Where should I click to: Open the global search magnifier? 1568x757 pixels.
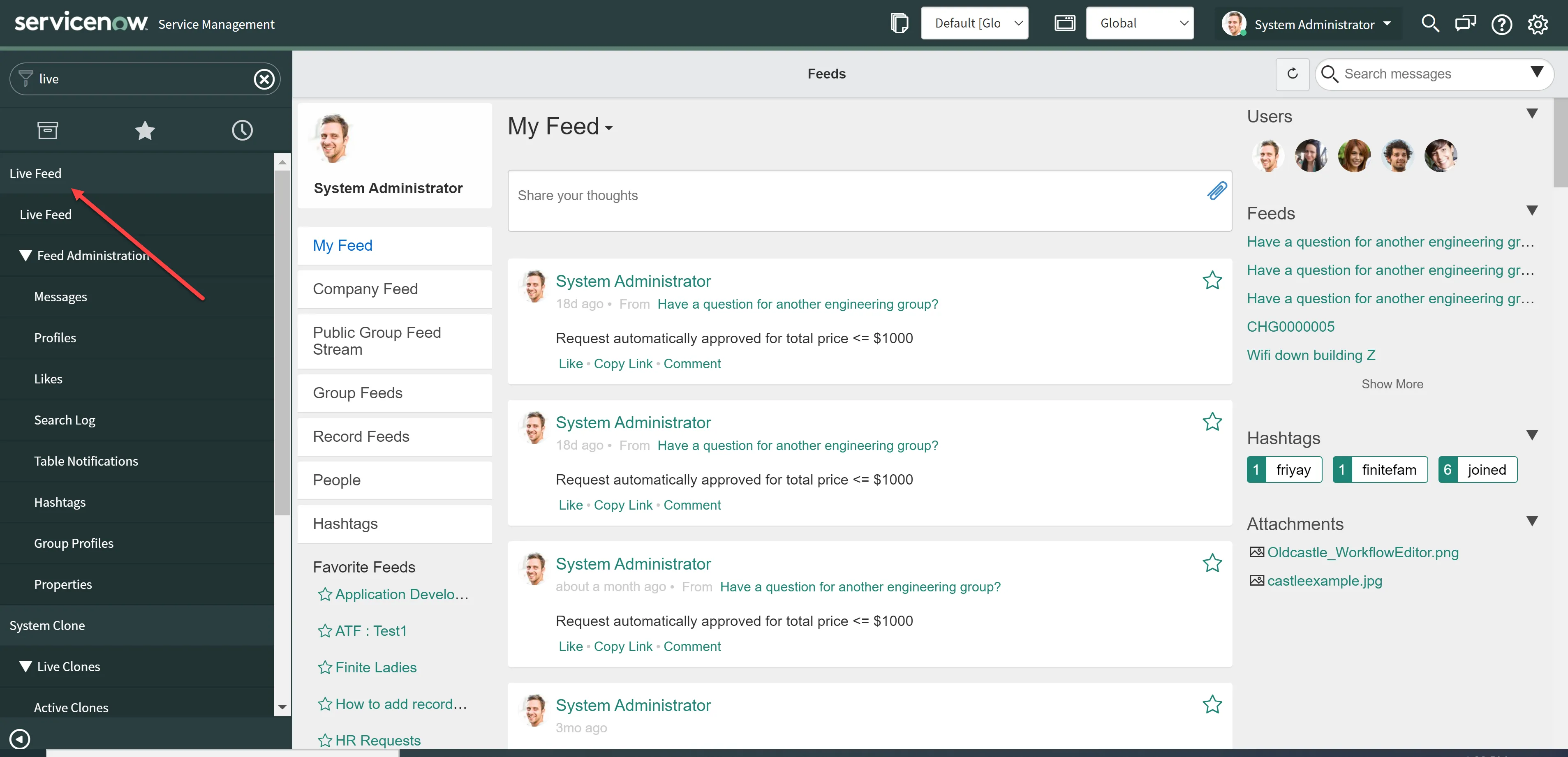pyautogui.click(x=1430, y=24)
